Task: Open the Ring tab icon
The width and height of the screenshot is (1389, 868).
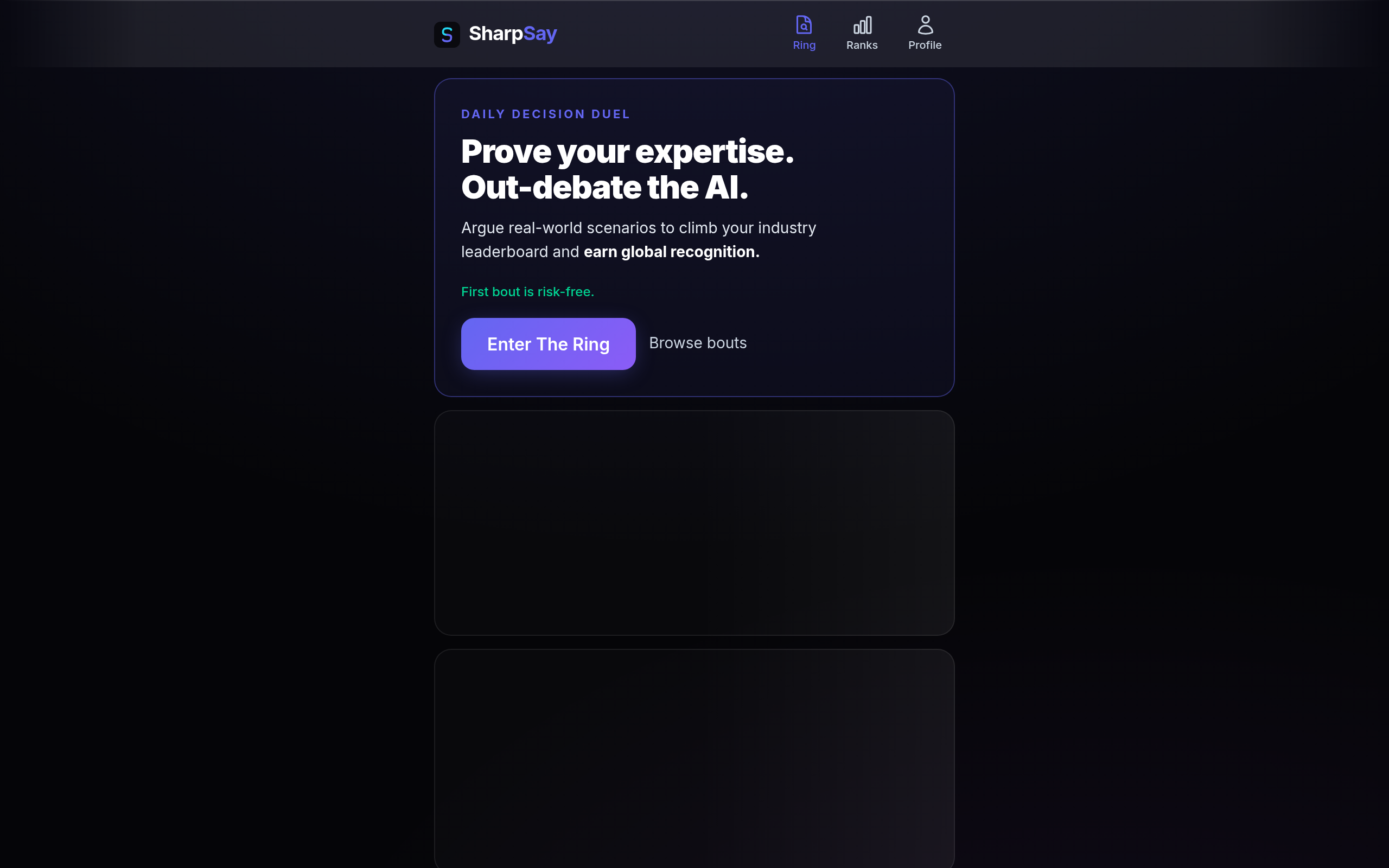Action: pyautogui.click(x=804, y=25)
